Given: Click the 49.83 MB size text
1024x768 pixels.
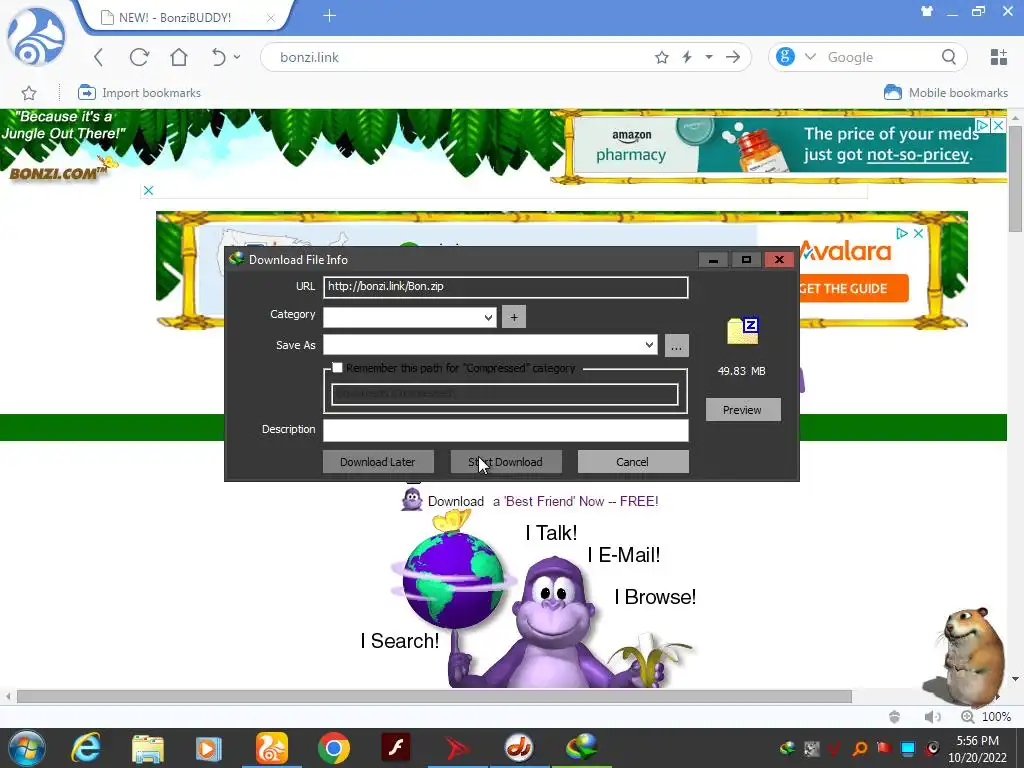Looking at the screenshot, I should tap(741, 371).
